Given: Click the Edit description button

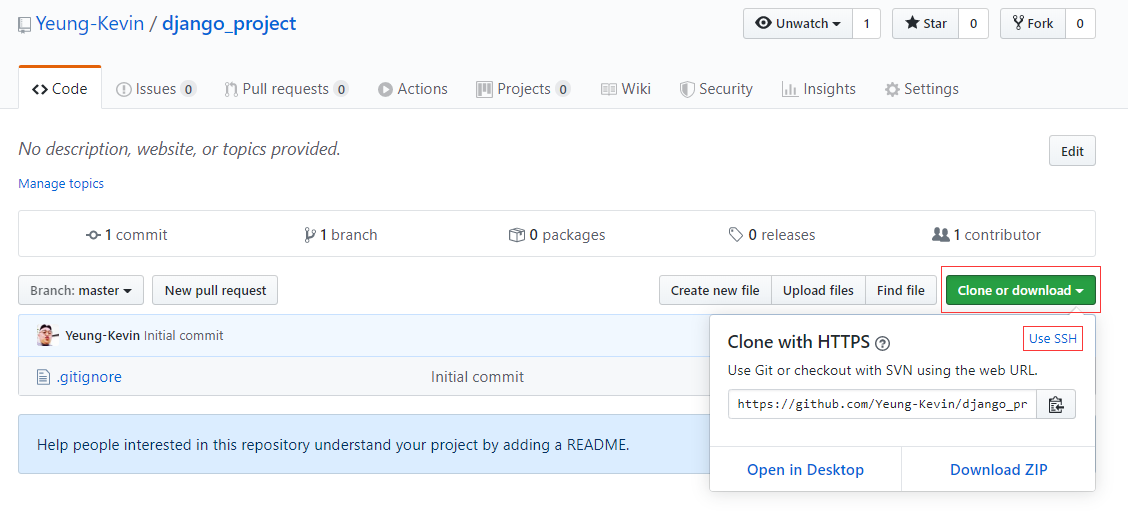Looking at the screenshot, I should click(x=1072, y=151).
